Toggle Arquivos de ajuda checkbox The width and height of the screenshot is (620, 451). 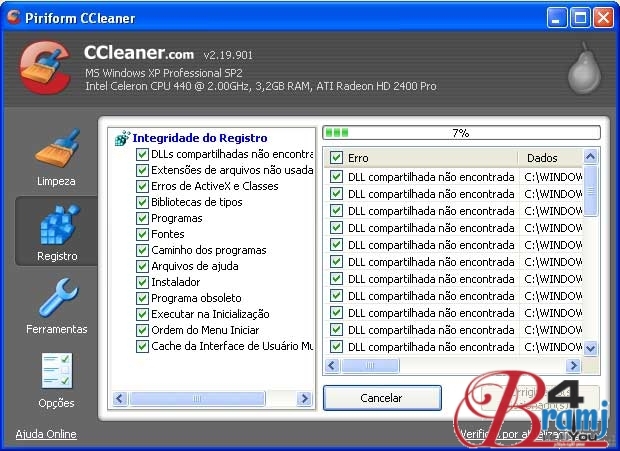142,266
